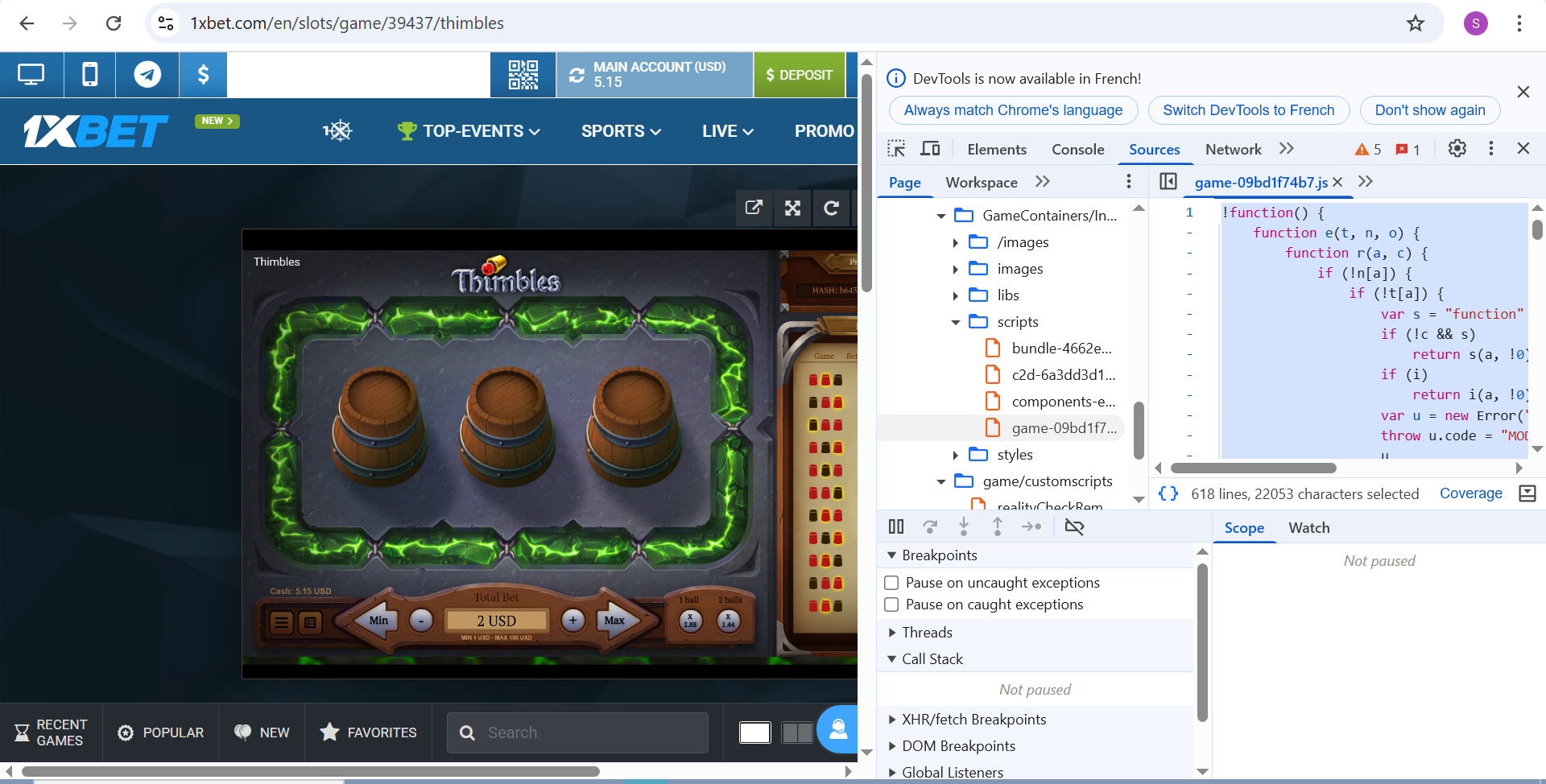
Task: Click the step out icon
Action: [x=998, y=526]
